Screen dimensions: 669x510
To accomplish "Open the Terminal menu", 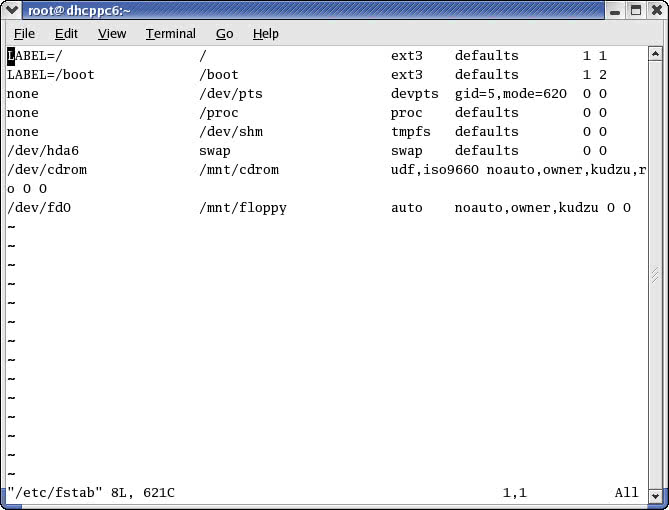I will click(171, 34).
